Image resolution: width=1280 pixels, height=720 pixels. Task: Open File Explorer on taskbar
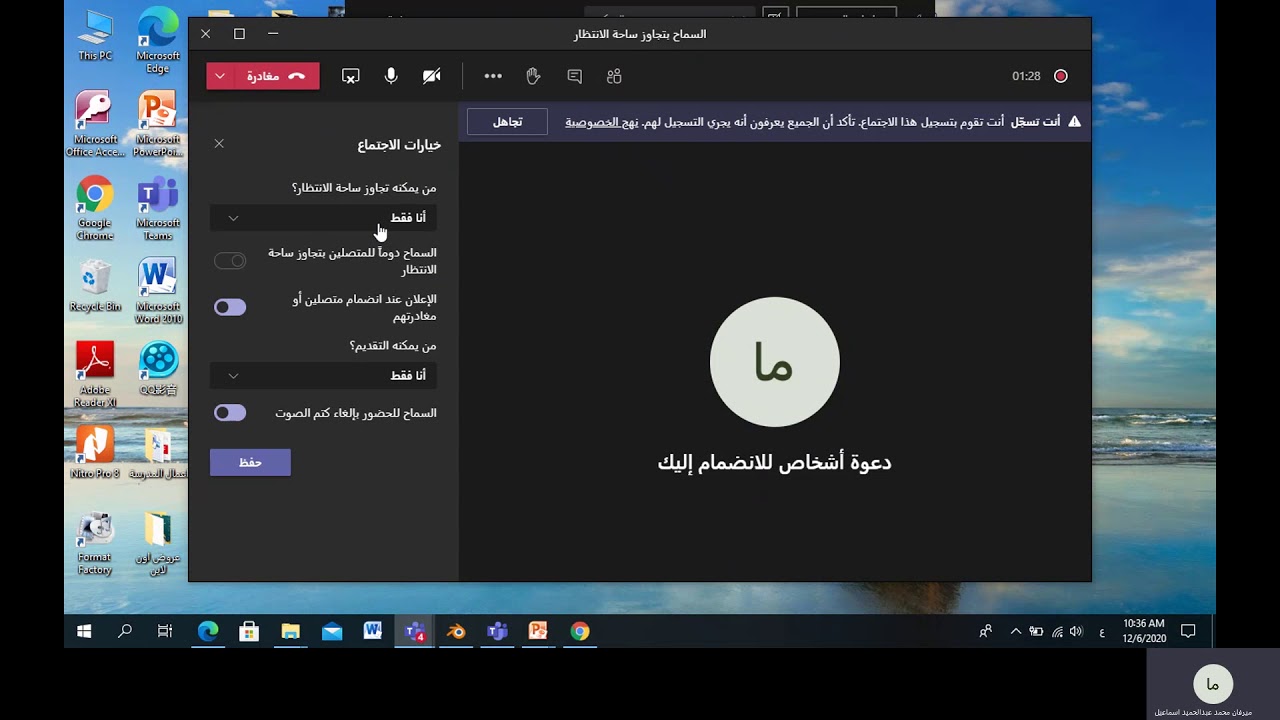(290, 631)
